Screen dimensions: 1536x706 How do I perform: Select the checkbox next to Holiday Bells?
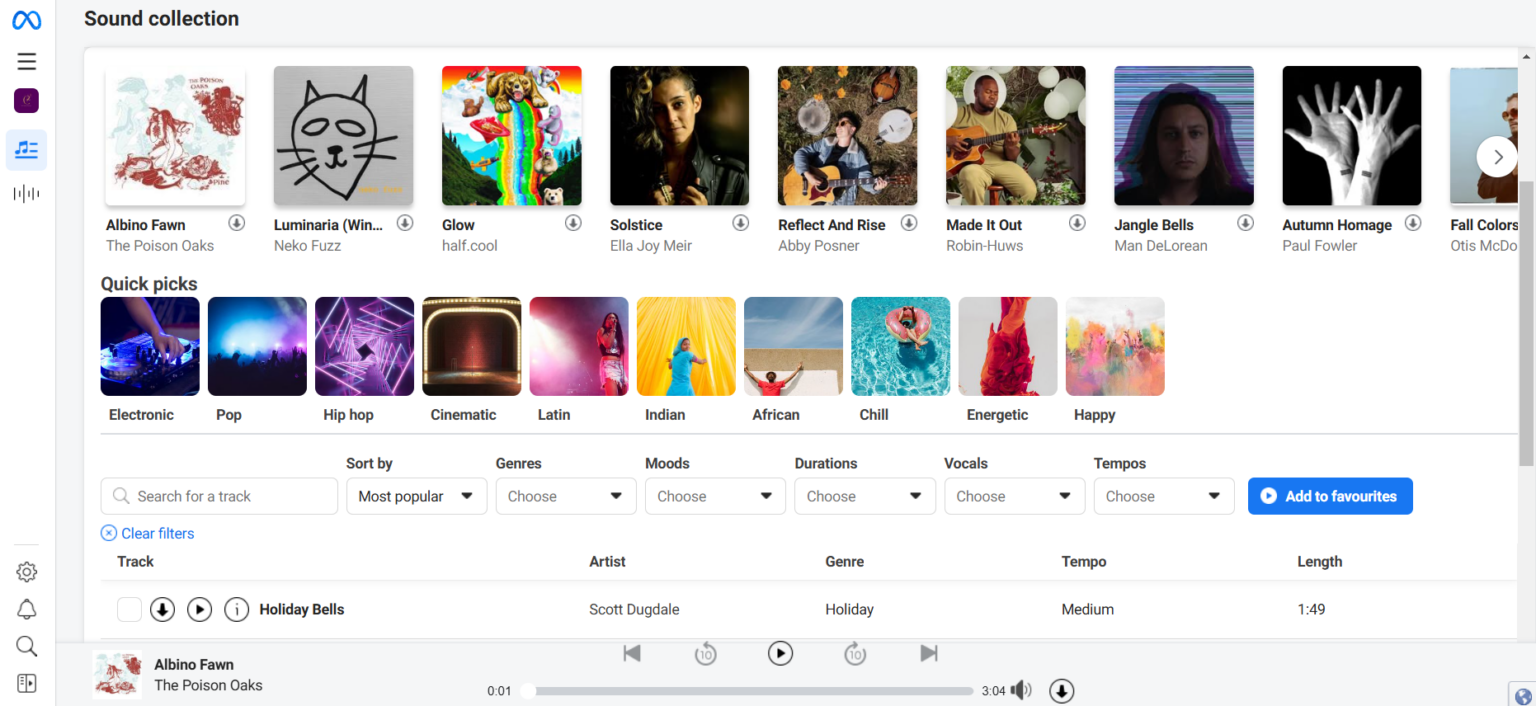pos(129,609)
